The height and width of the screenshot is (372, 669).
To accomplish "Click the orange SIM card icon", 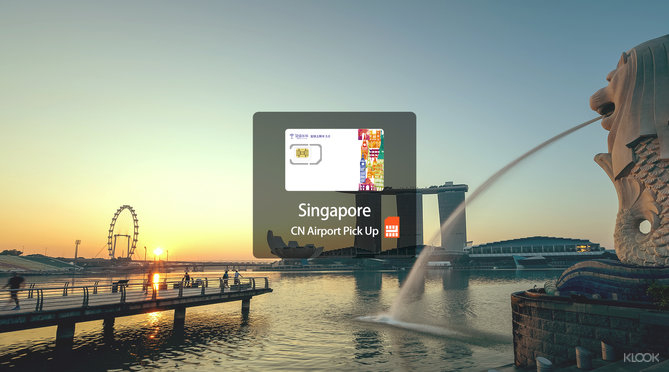I will pos(392,227).
